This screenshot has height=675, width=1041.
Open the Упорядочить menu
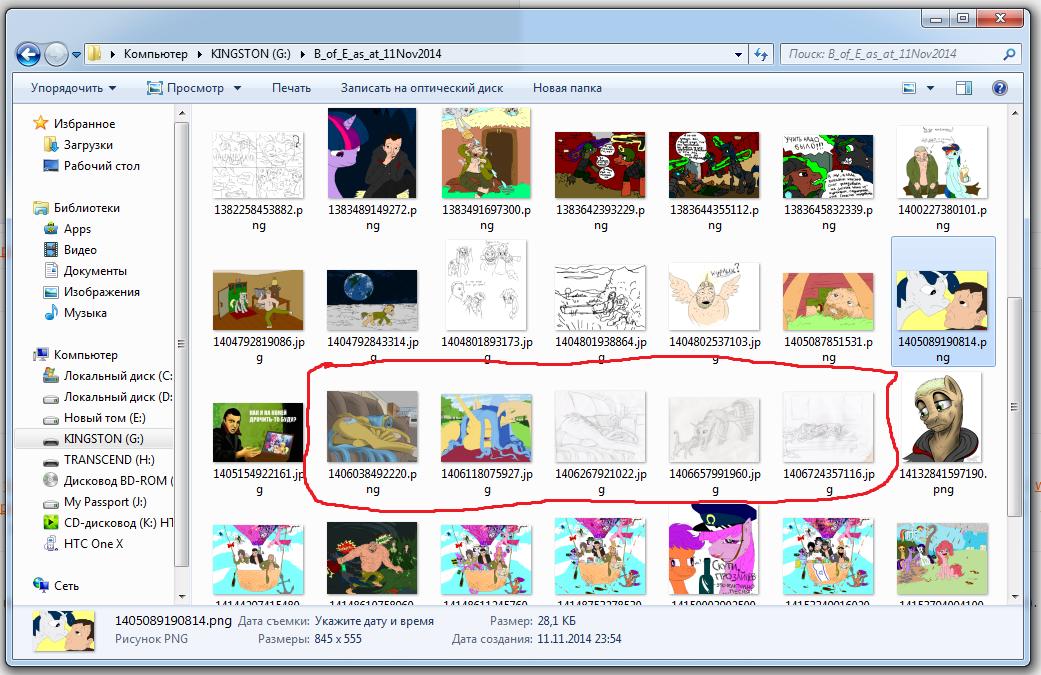click(74, 88)
